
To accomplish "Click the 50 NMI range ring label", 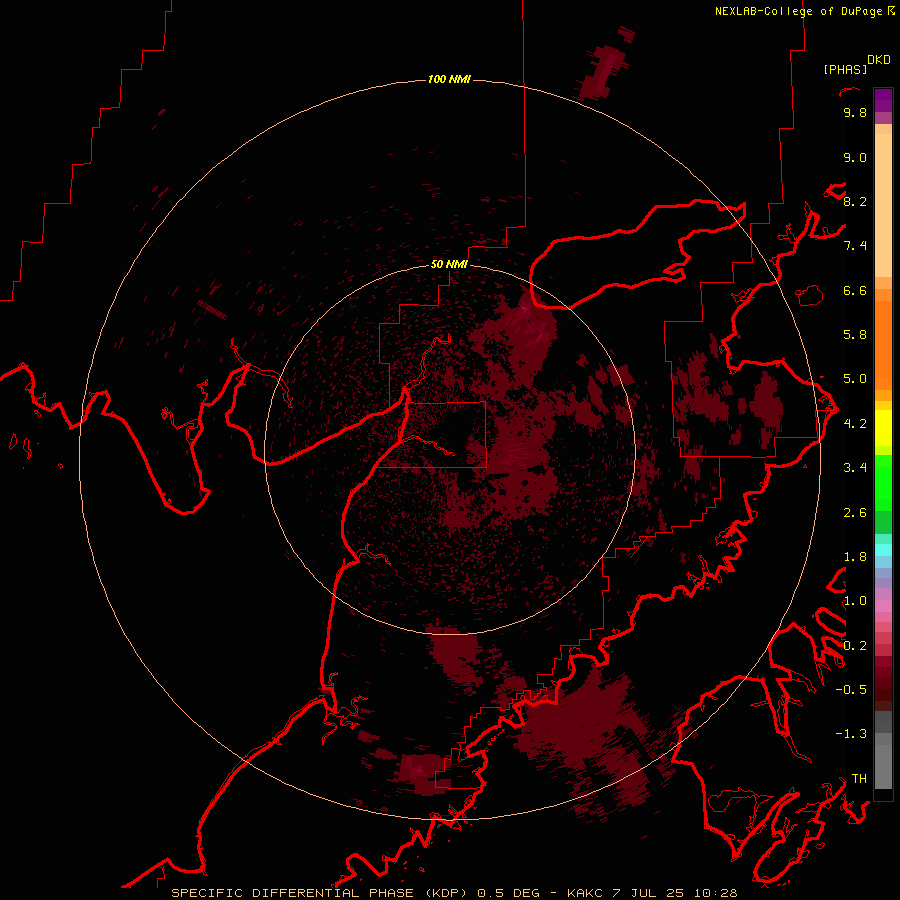I will click(449, 264).
